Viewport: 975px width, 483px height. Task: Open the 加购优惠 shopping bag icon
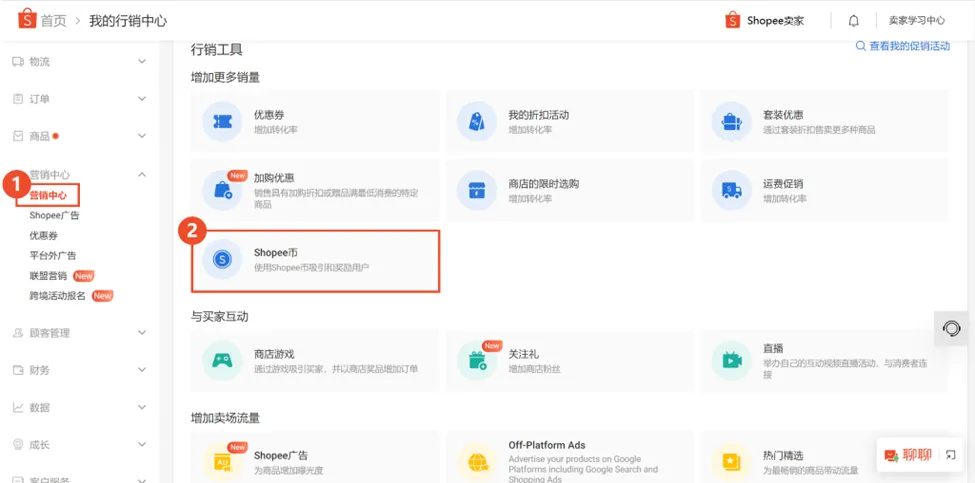[222, 190]
